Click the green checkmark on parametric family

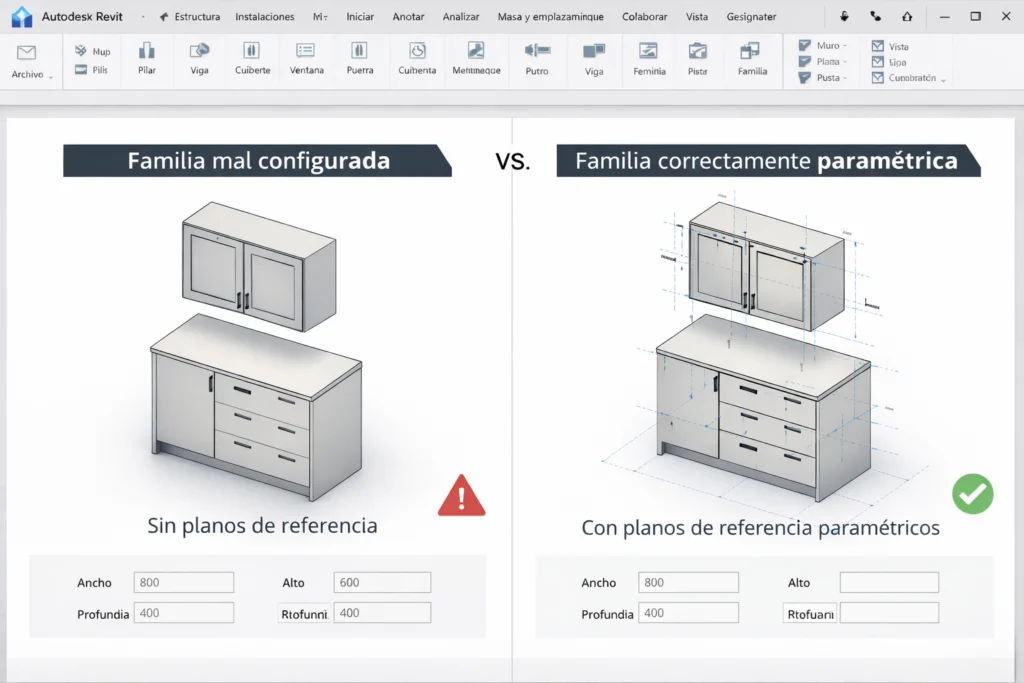tap(971, 494)
